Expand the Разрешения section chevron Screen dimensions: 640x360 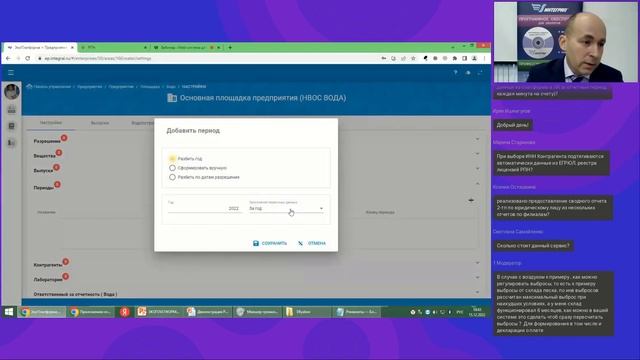(477, 139)
